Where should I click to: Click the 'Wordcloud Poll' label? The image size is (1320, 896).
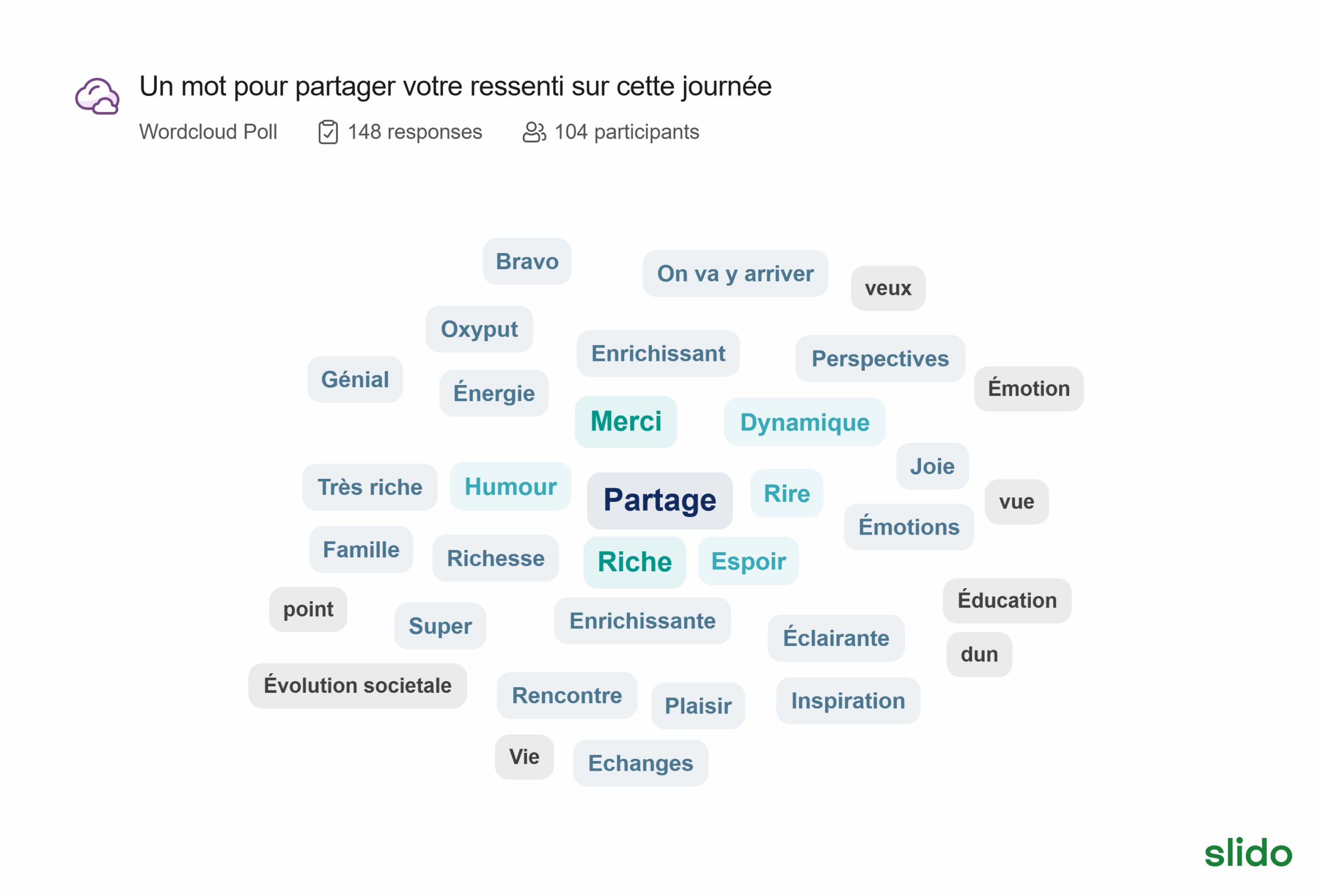coord(208,132)
